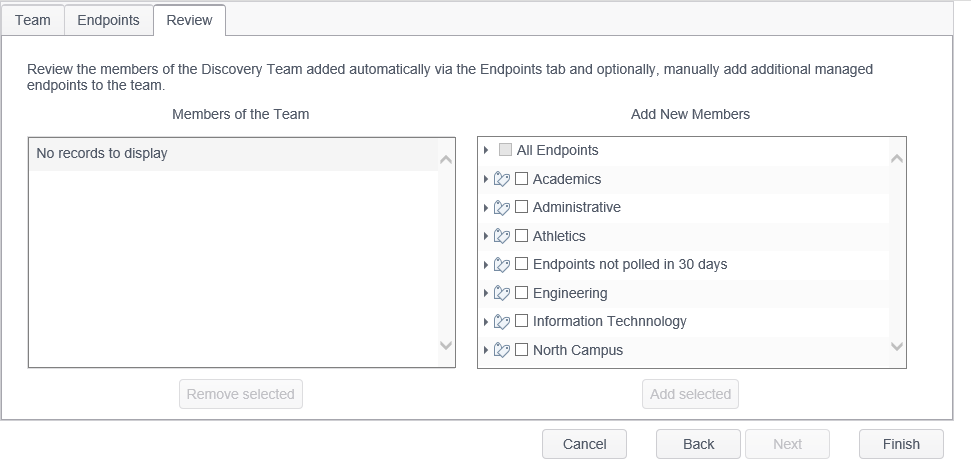Click group icon beside Information Technnology

[502, 322]
